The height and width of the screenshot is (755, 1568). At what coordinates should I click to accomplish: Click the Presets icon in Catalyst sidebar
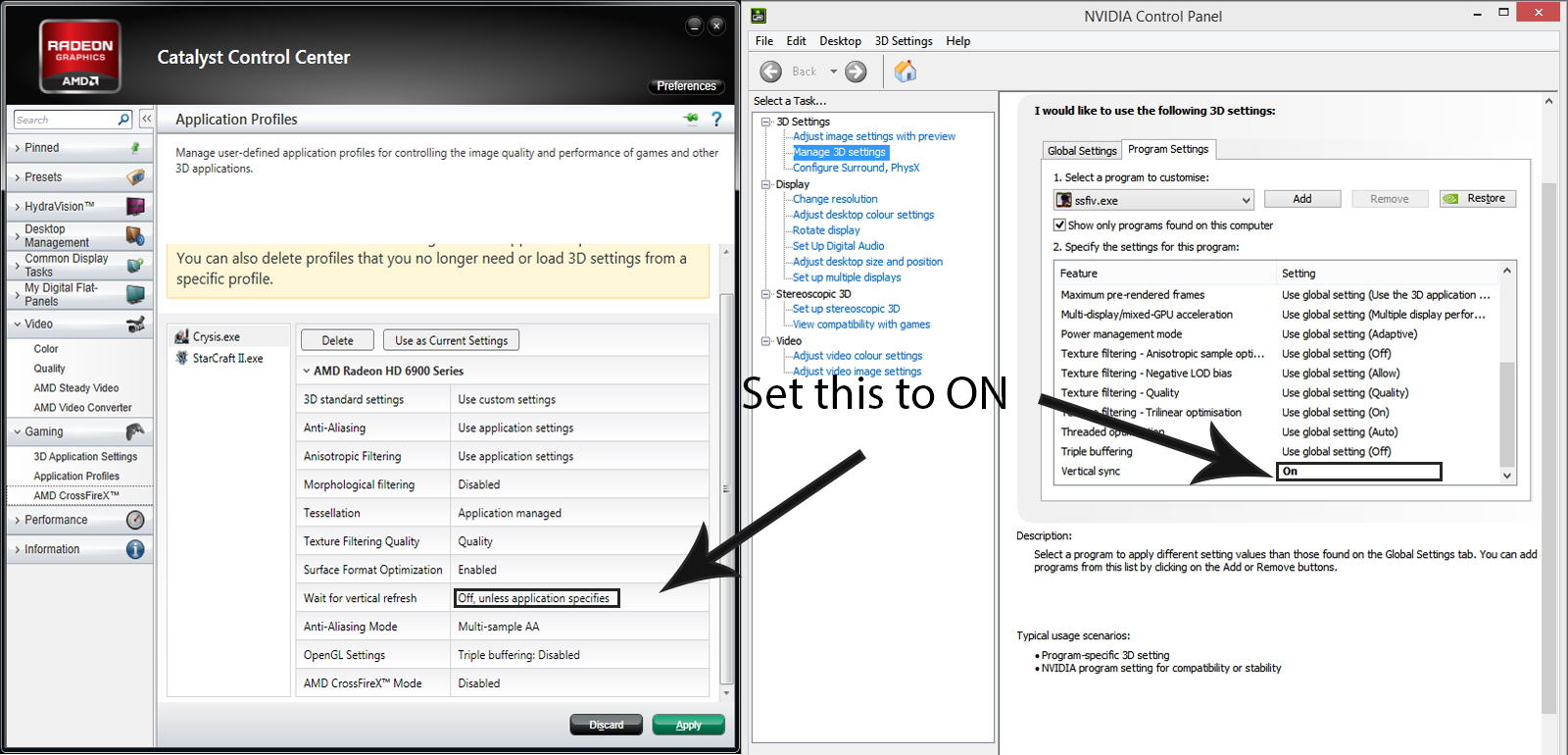[x=135, y=177]
